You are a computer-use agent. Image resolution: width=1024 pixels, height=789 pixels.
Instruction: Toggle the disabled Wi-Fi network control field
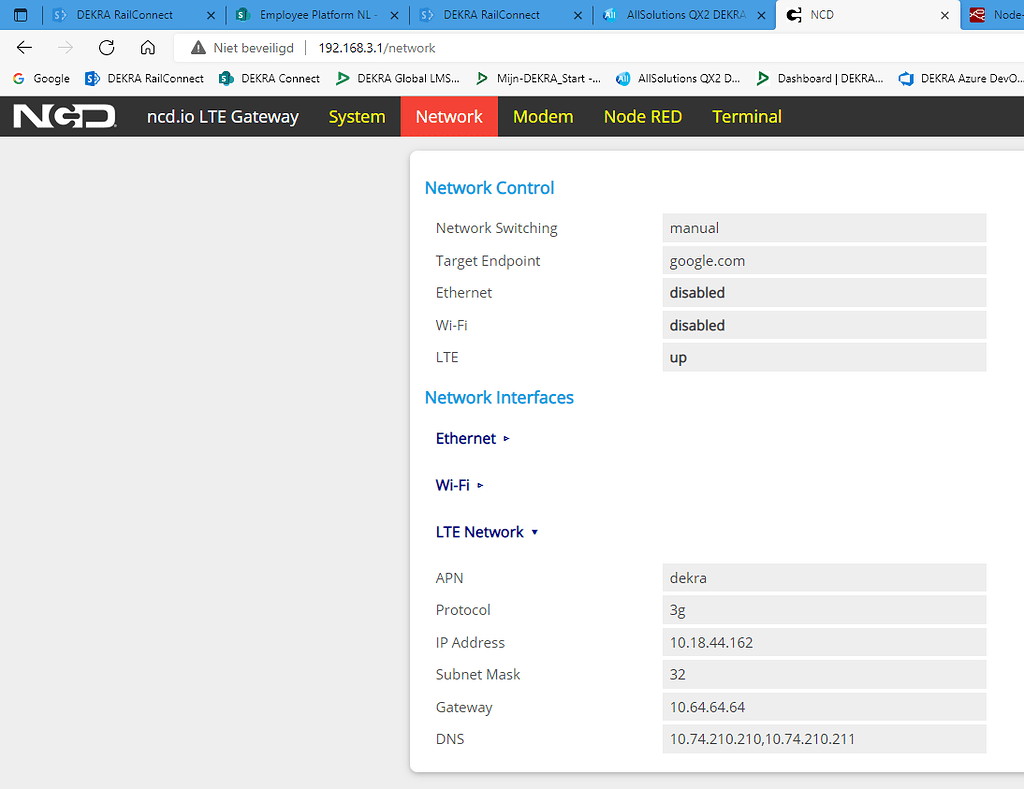pos(824,325)
